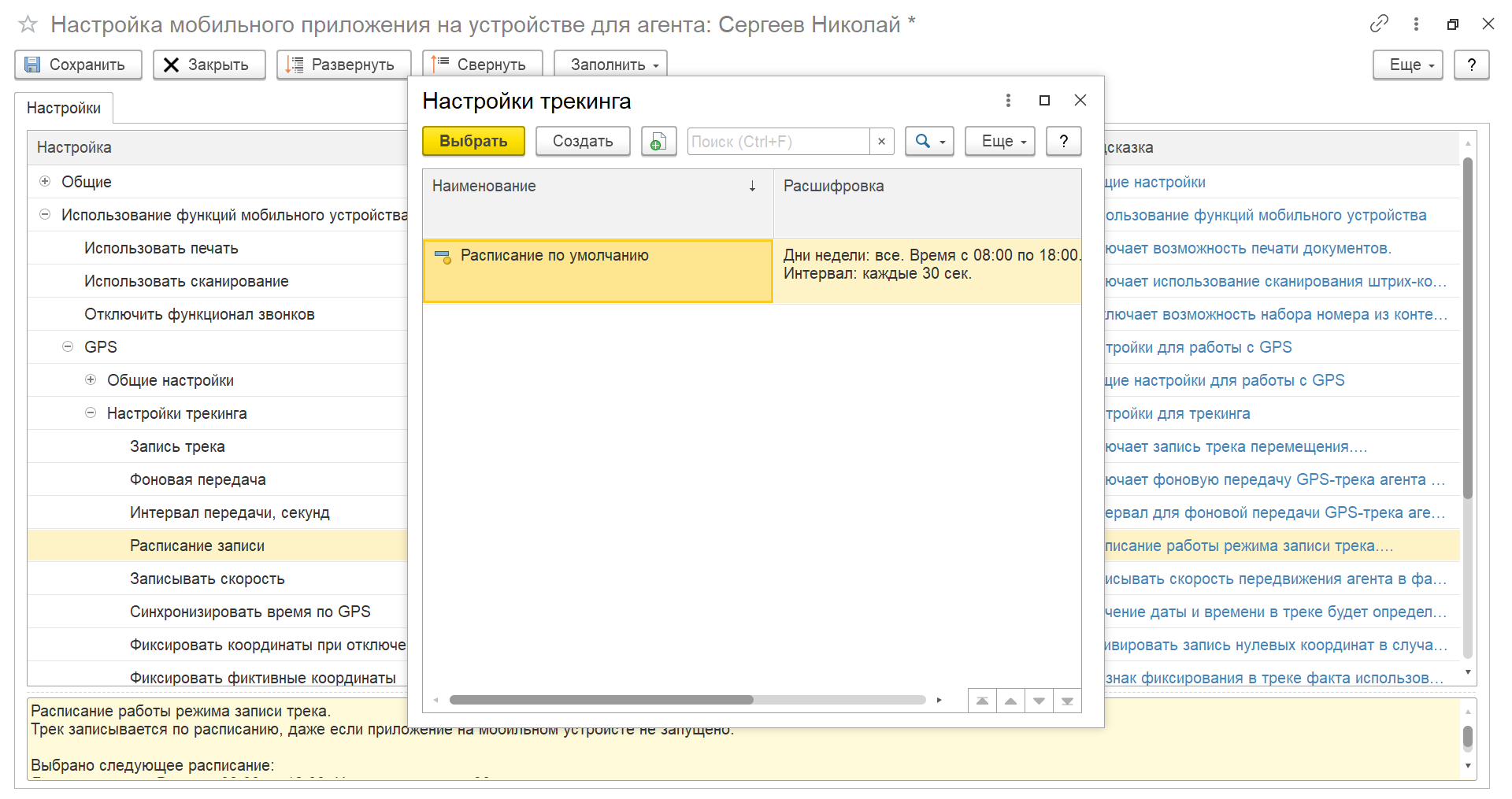Click dialog horizontal scrollbar thumb

(x=601, y=700)
